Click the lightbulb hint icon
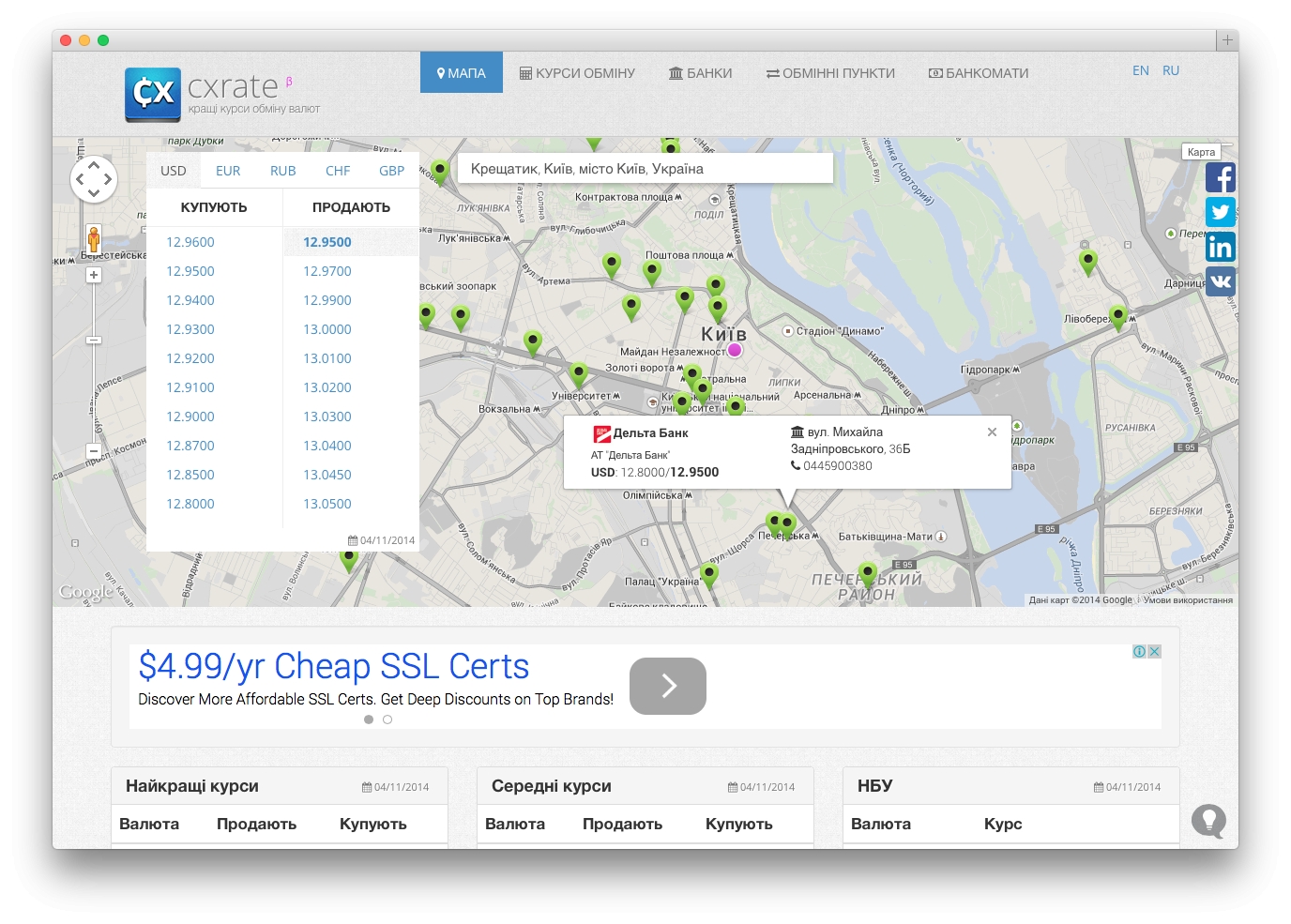The image size is (1291, 924). (x=1208, y=821)
